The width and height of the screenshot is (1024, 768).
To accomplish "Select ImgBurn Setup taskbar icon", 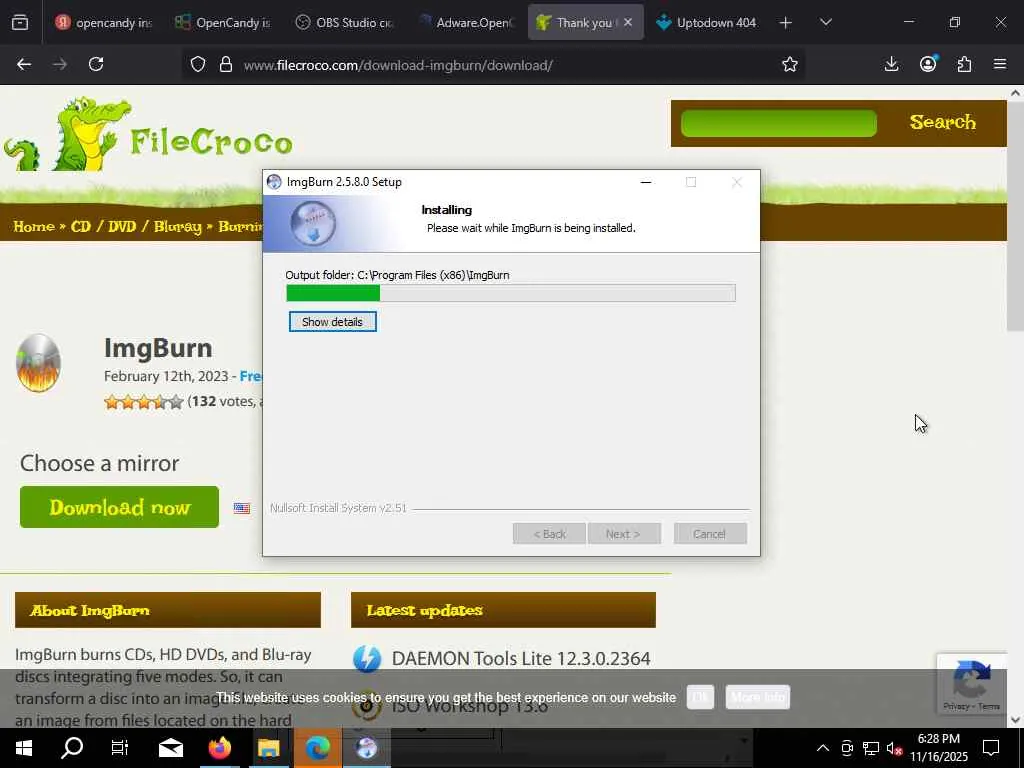I will point(367,748).
